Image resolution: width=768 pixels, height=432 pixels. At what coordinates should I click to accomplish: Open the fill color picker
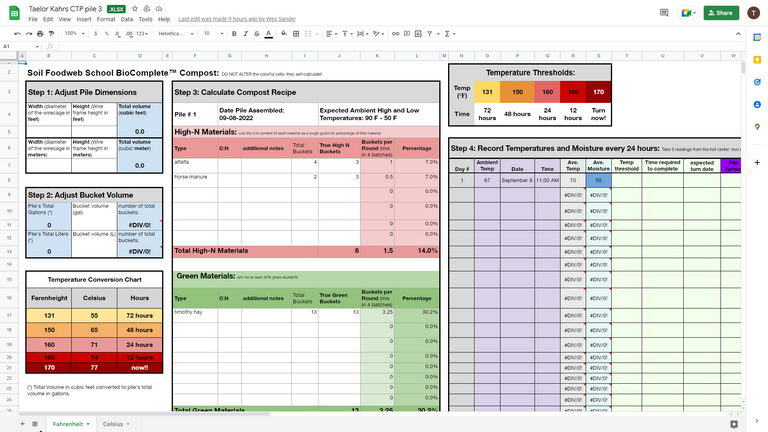[284, 34]
